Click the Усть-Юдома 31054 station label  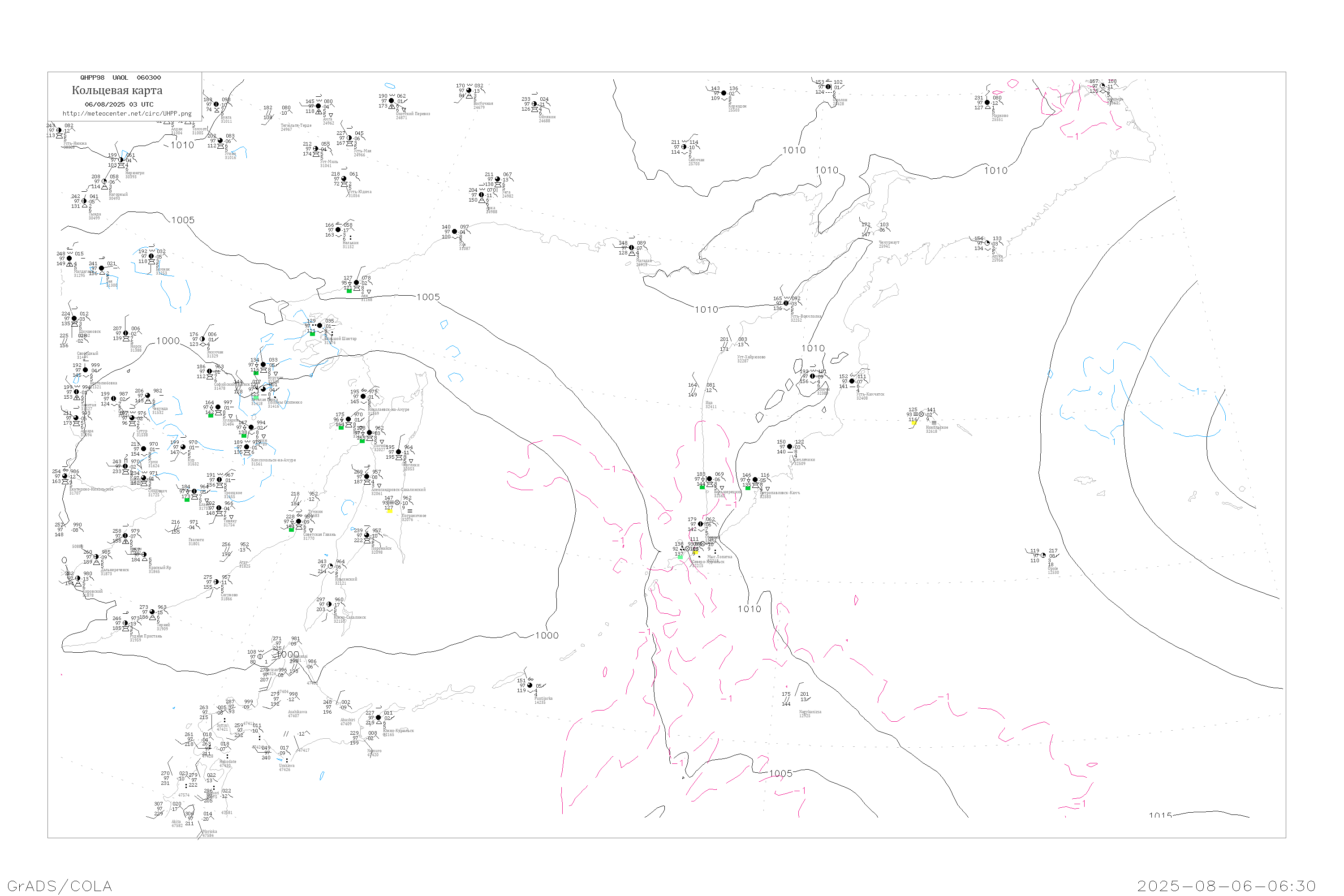click(x=360, y=193)
